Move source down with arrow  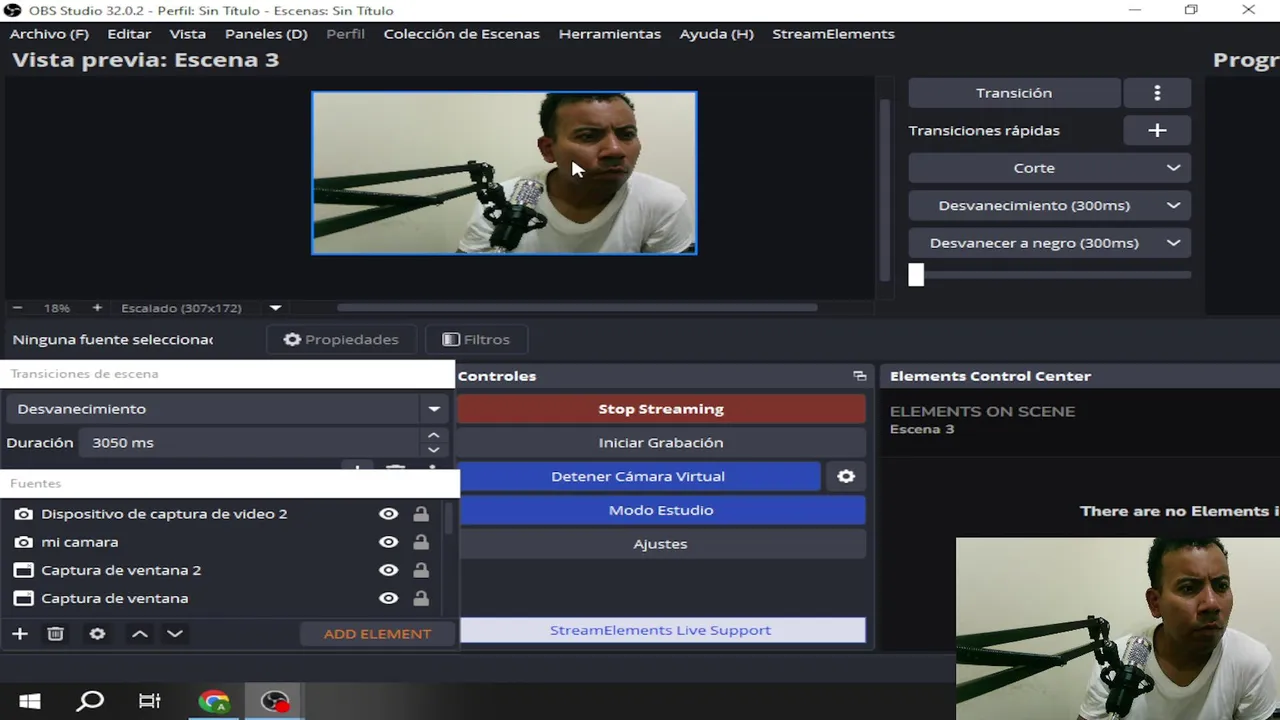(175, 634)
